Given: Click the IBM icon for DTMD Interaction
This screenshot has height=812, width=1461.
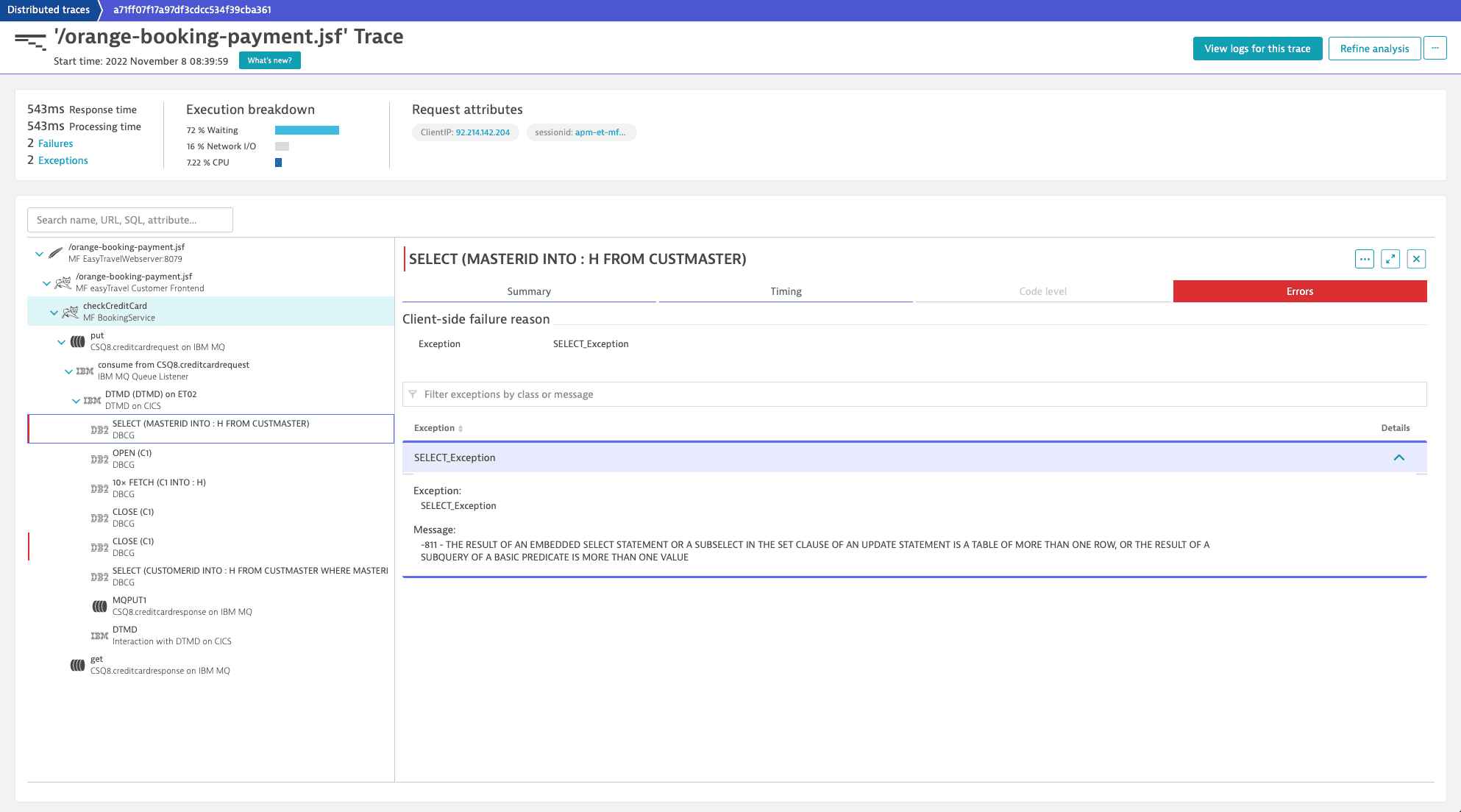Looking at the screenshot, I should click(x=99, y=635).
